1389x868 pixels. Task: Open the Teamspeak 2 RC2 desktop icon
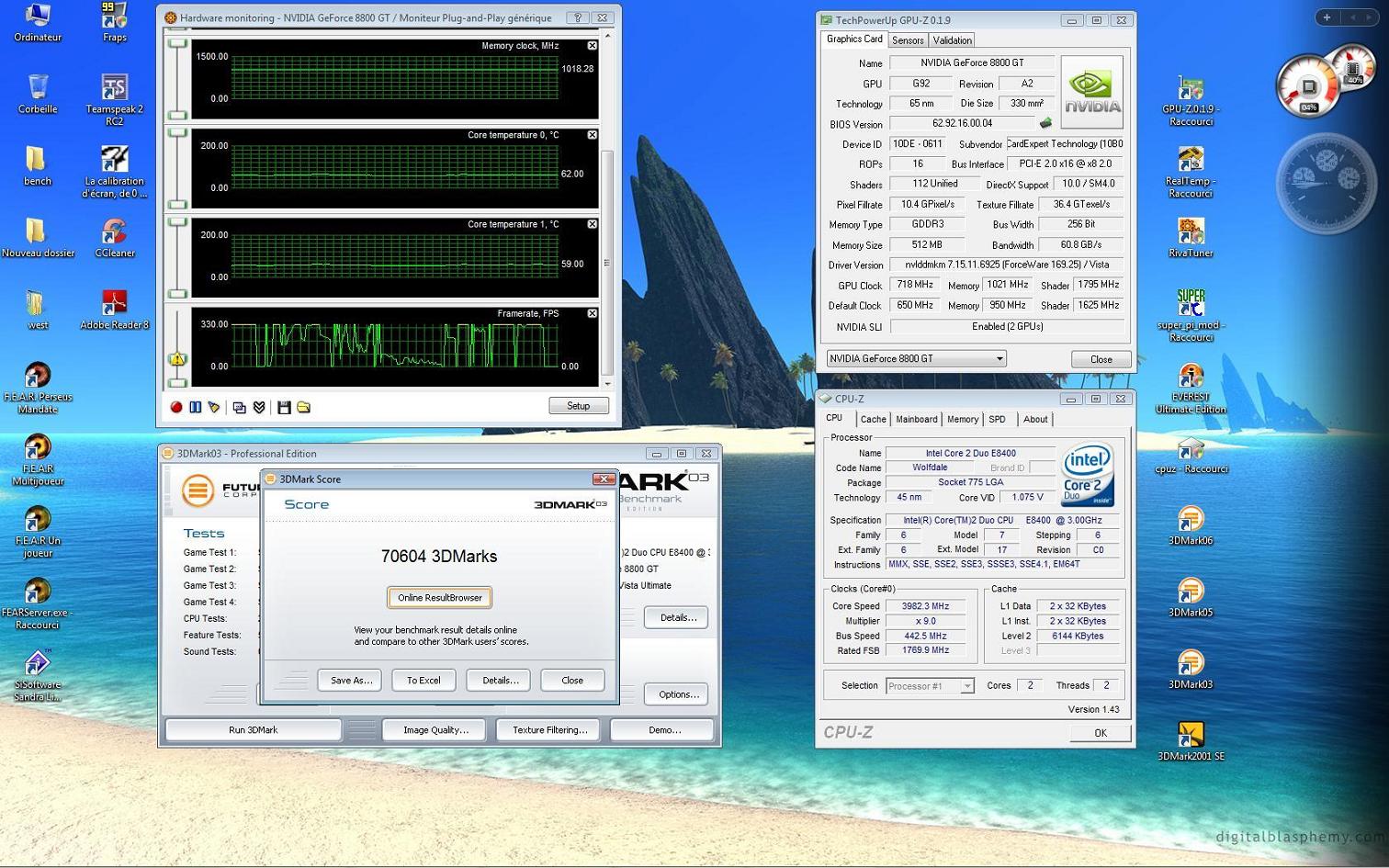click(x=115, y=99)
